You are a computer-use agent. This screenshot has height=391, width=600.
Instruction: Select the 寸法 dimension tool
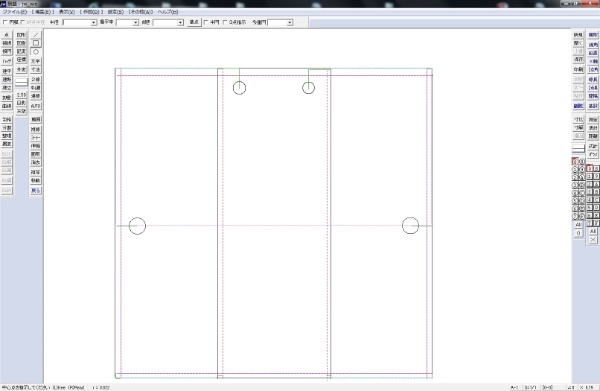coord(36,70)
